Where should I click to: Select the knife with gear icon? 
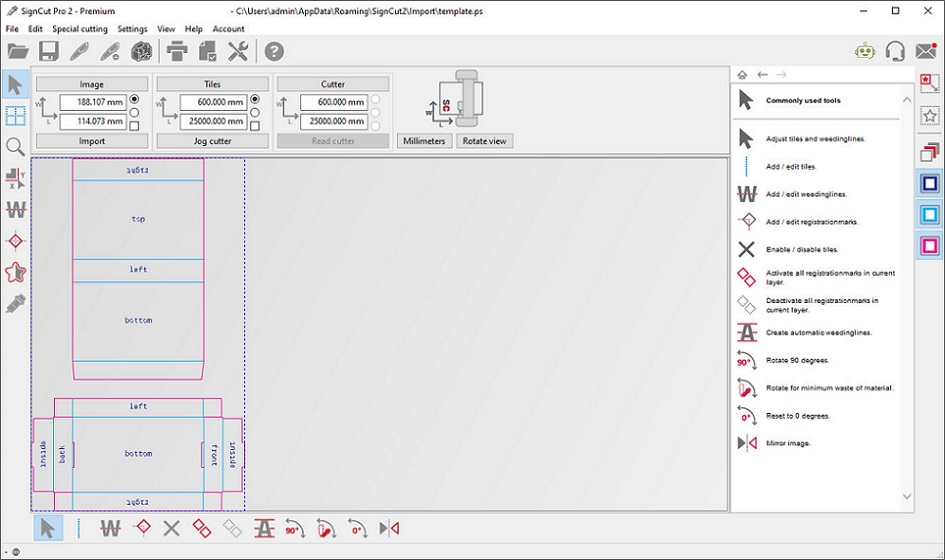110,51
